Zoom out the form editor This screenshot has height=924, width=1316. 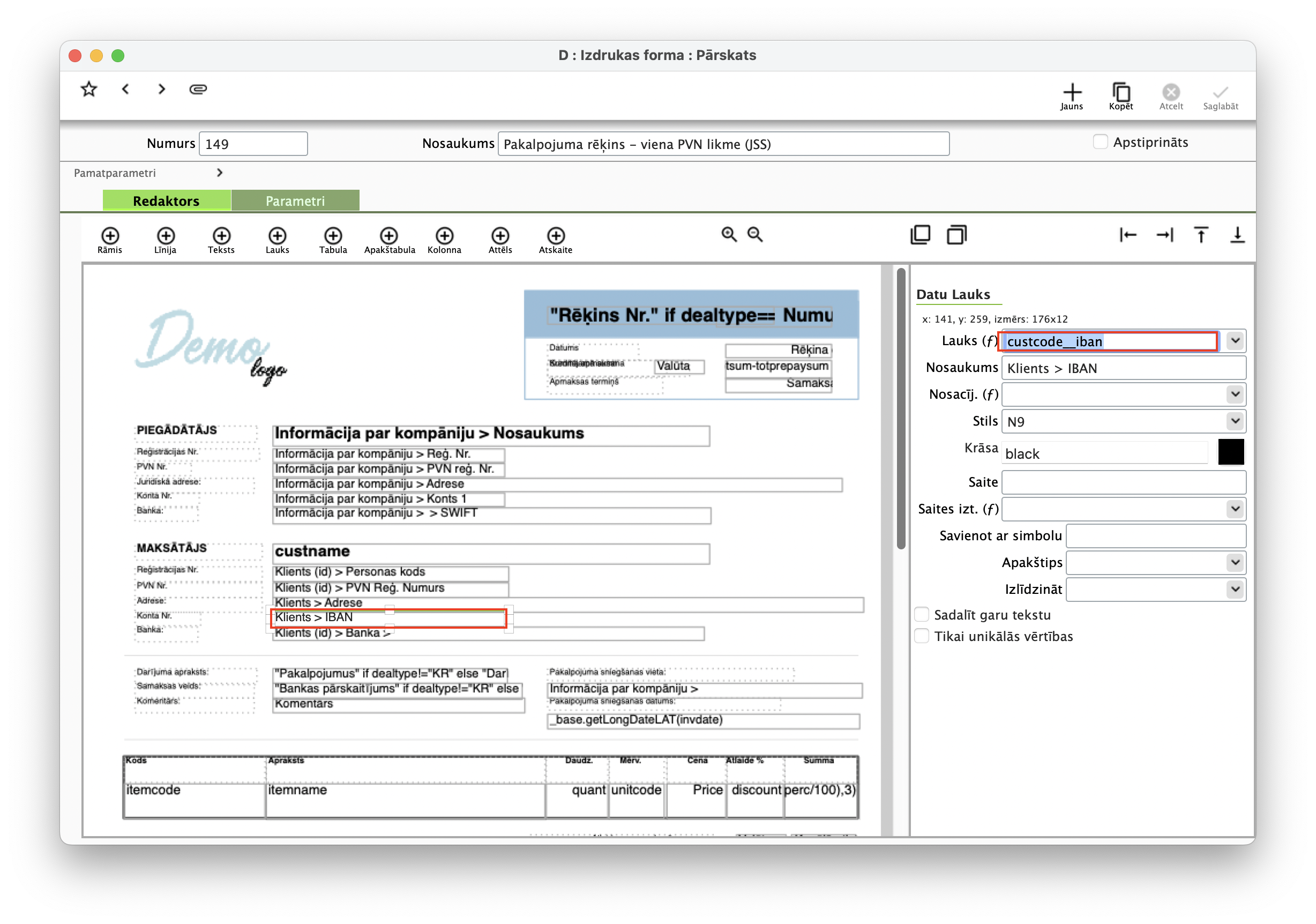[x=755, y=234]
